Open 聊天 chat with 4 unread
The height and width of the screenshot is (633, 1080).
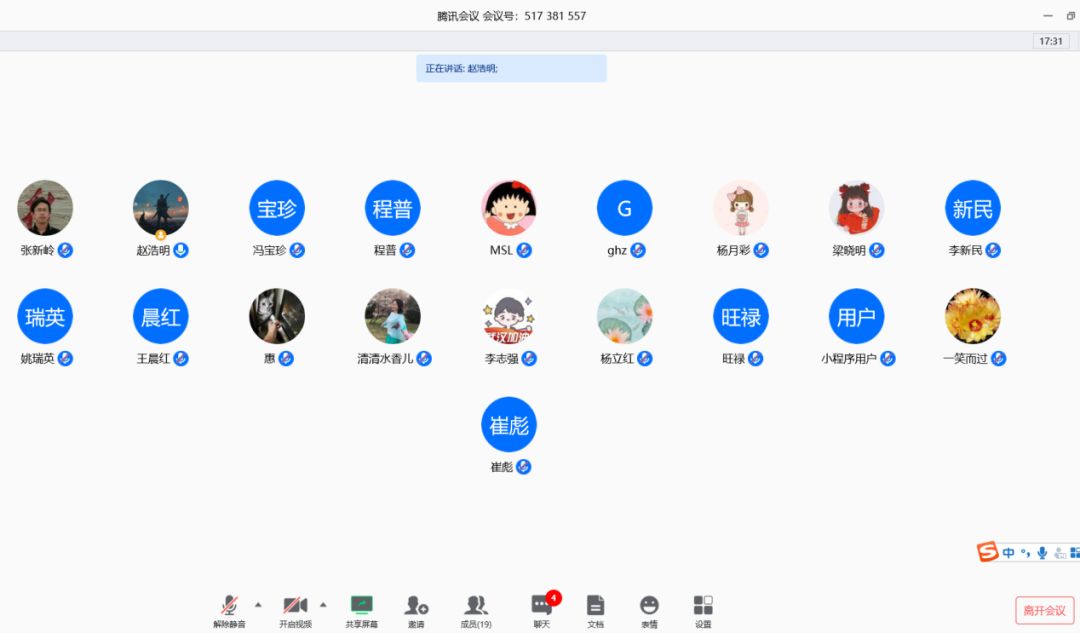(541, 609)
